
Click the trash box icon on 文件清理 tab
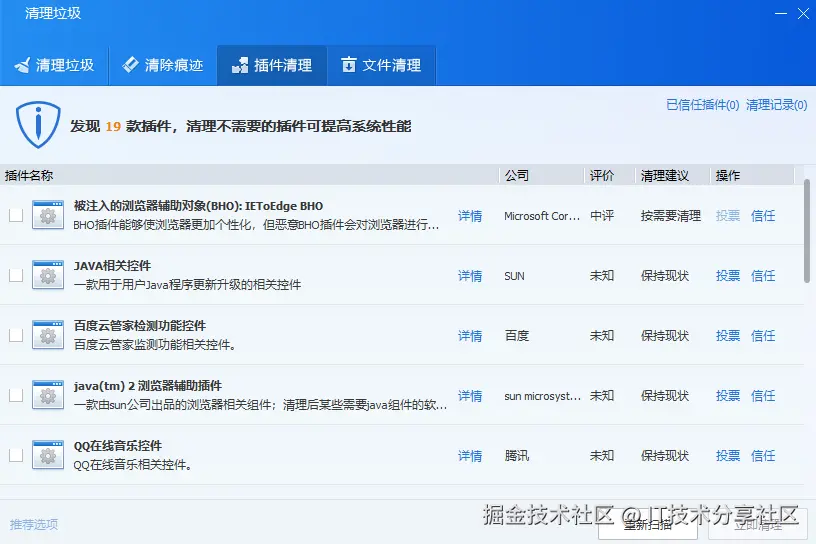pyautogui.click(x=348, y=65)
